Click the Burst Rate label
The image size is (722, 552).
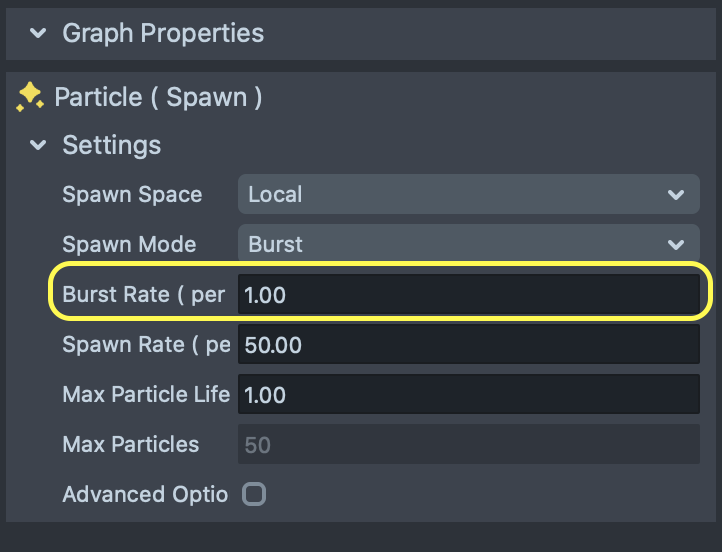point(143,295)
